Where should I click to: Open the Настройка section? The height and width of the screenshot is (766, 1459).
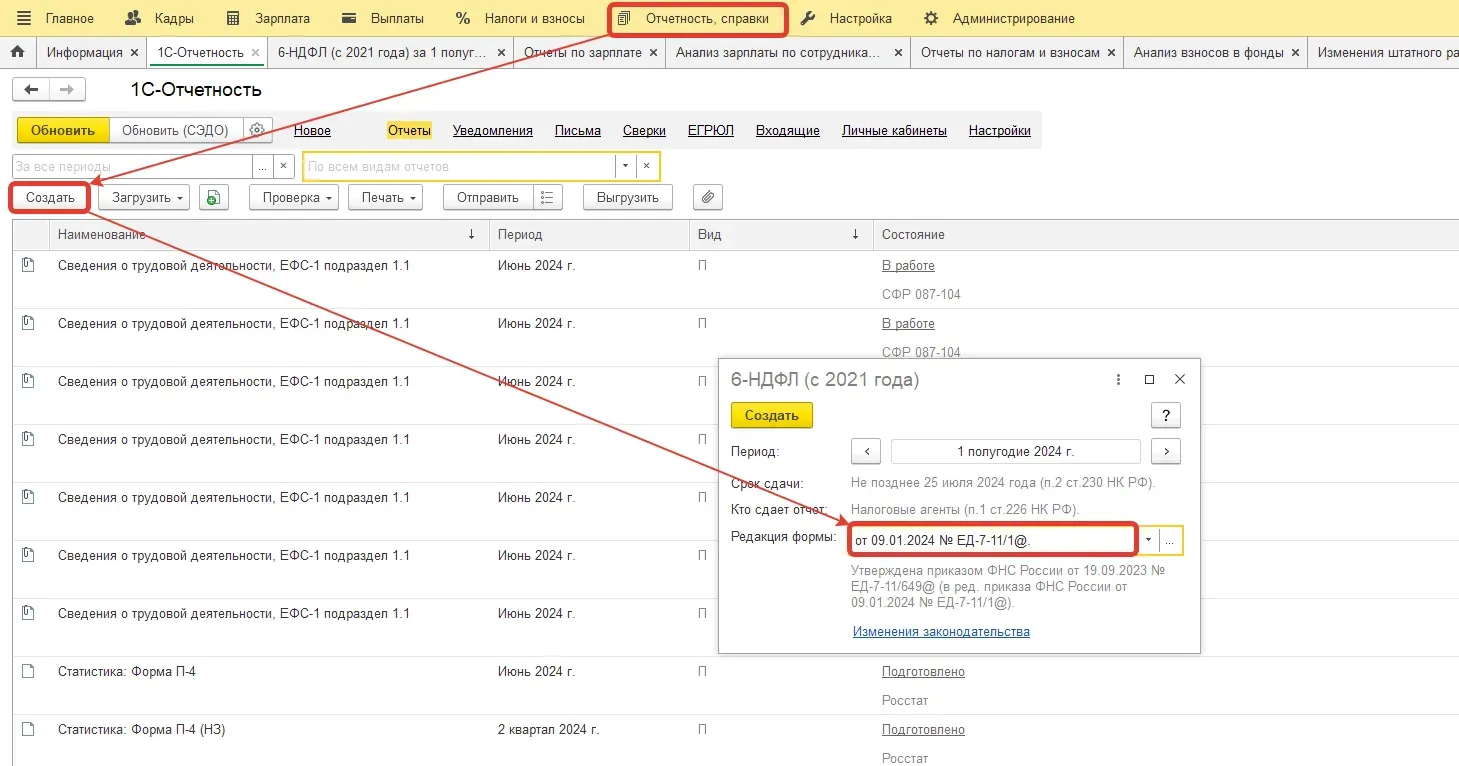pos(847,18)
